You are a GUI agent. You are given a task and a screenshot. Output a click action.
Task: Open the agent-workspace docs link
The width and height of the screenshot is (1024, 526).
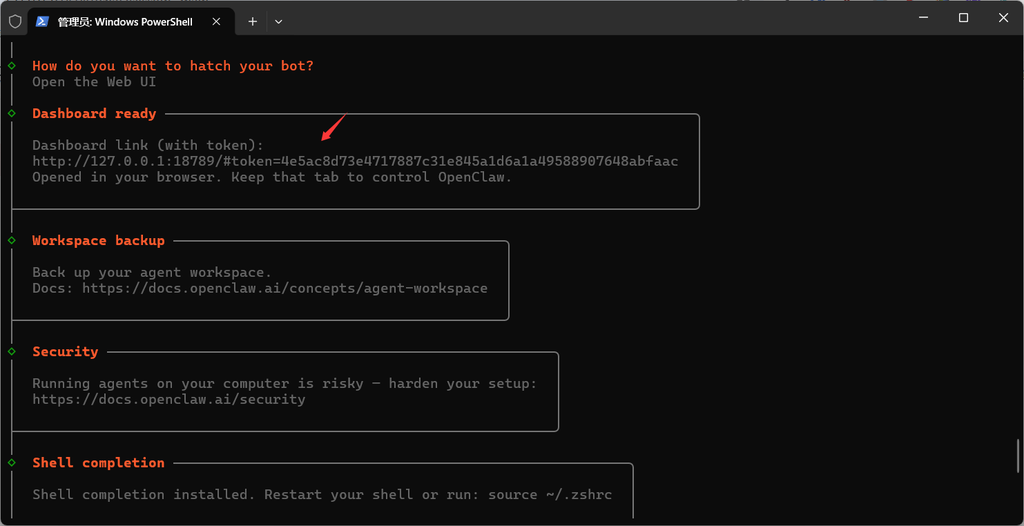(285, 288)
